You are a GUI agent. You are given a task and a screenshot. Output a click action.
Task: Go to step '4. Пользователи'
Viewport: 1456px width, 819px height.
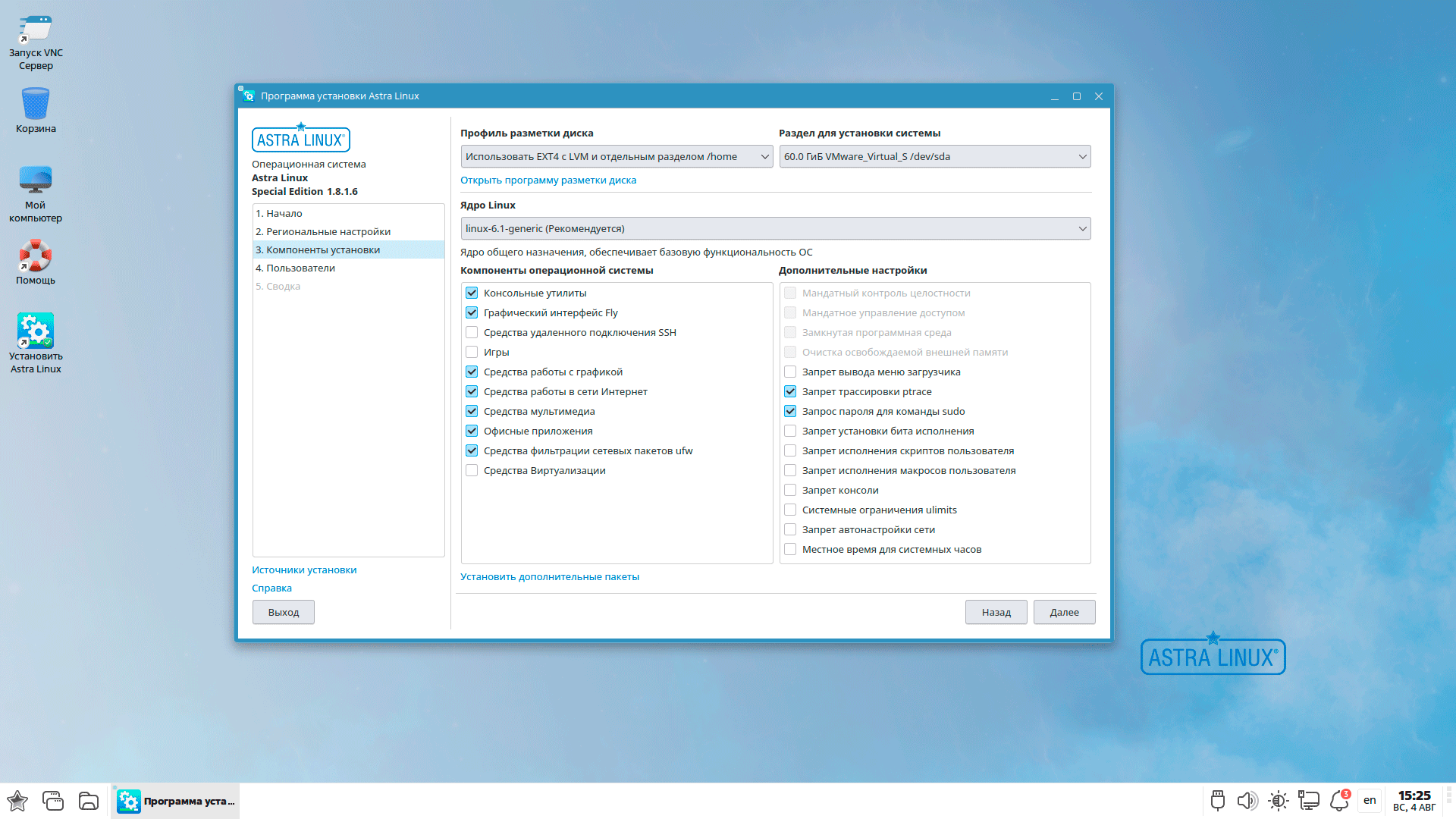click(295, 268)
